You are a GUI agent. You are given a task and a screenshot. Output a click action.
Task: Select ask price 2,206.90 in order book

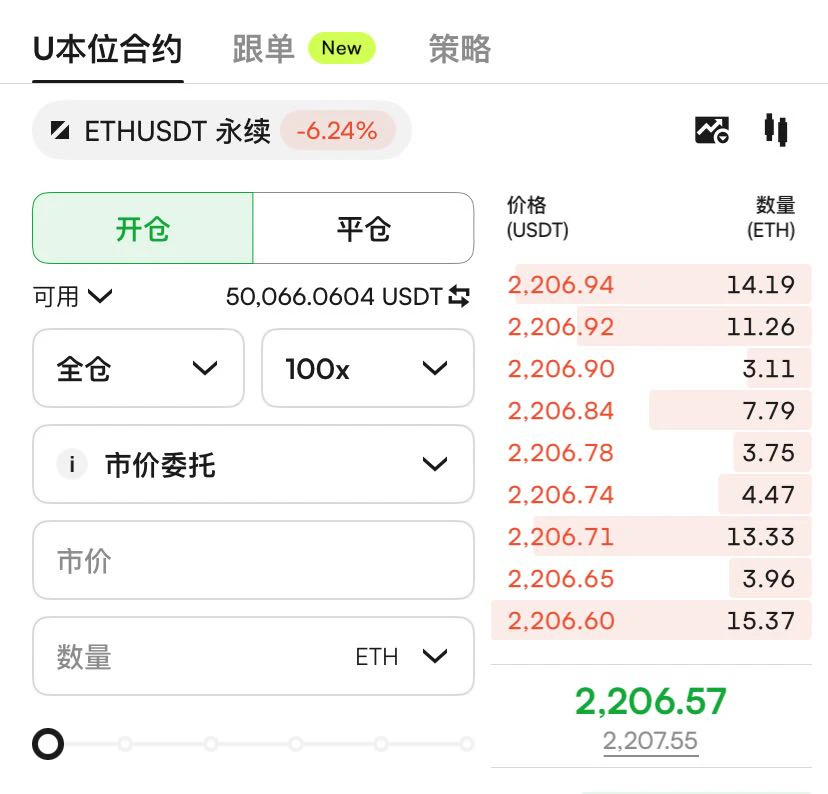tap(561, 368)
